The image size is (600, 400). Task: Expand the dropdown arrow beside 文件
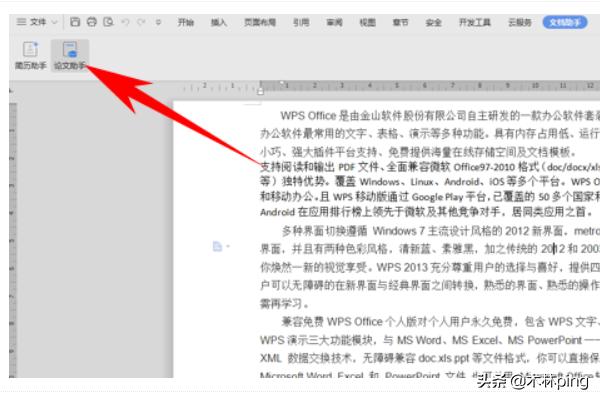[x=54, y=22]
